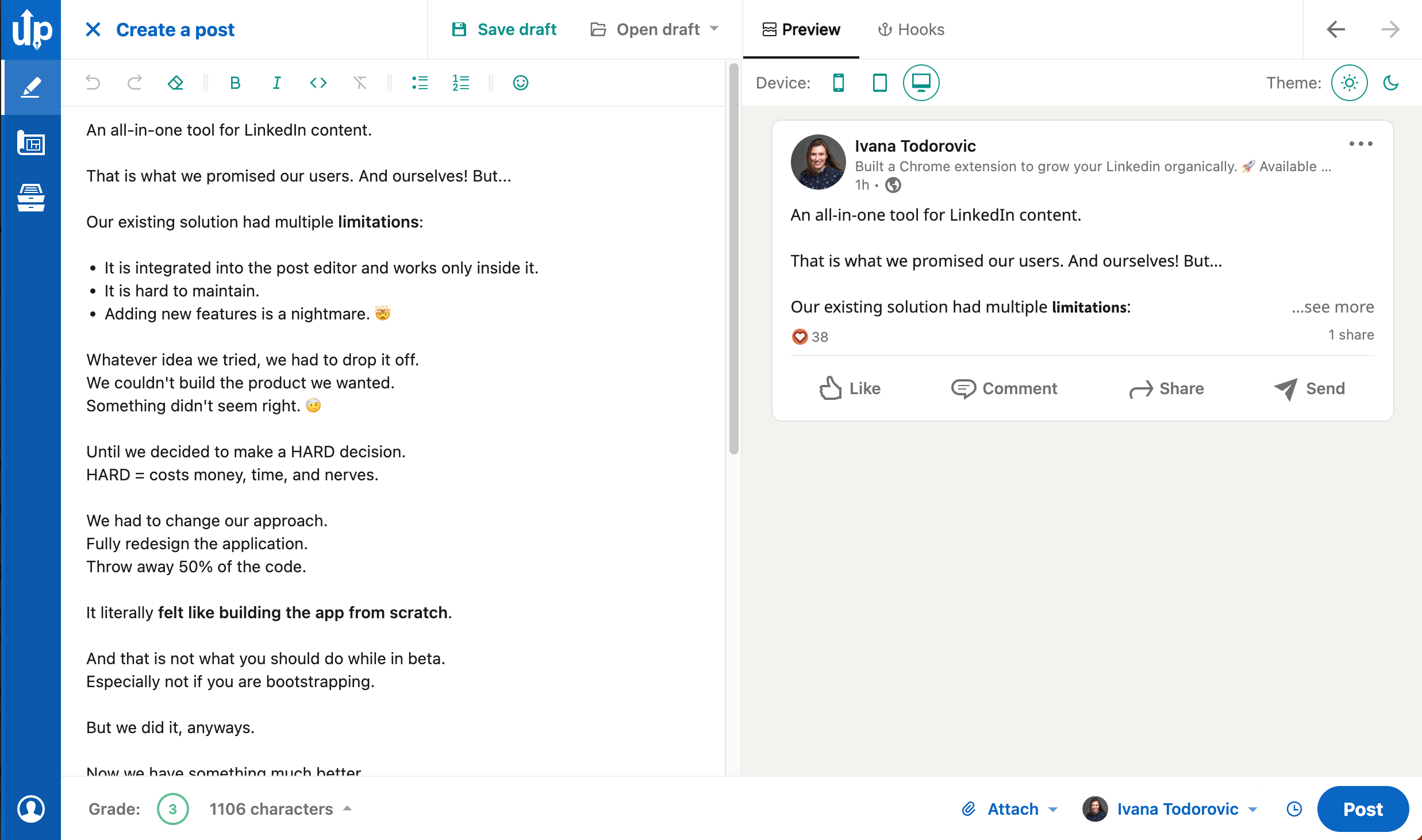Open the Ivana Todorovic account dropdown
The height and width of the screenshot is (840, 1422).
pos(1170,809)
